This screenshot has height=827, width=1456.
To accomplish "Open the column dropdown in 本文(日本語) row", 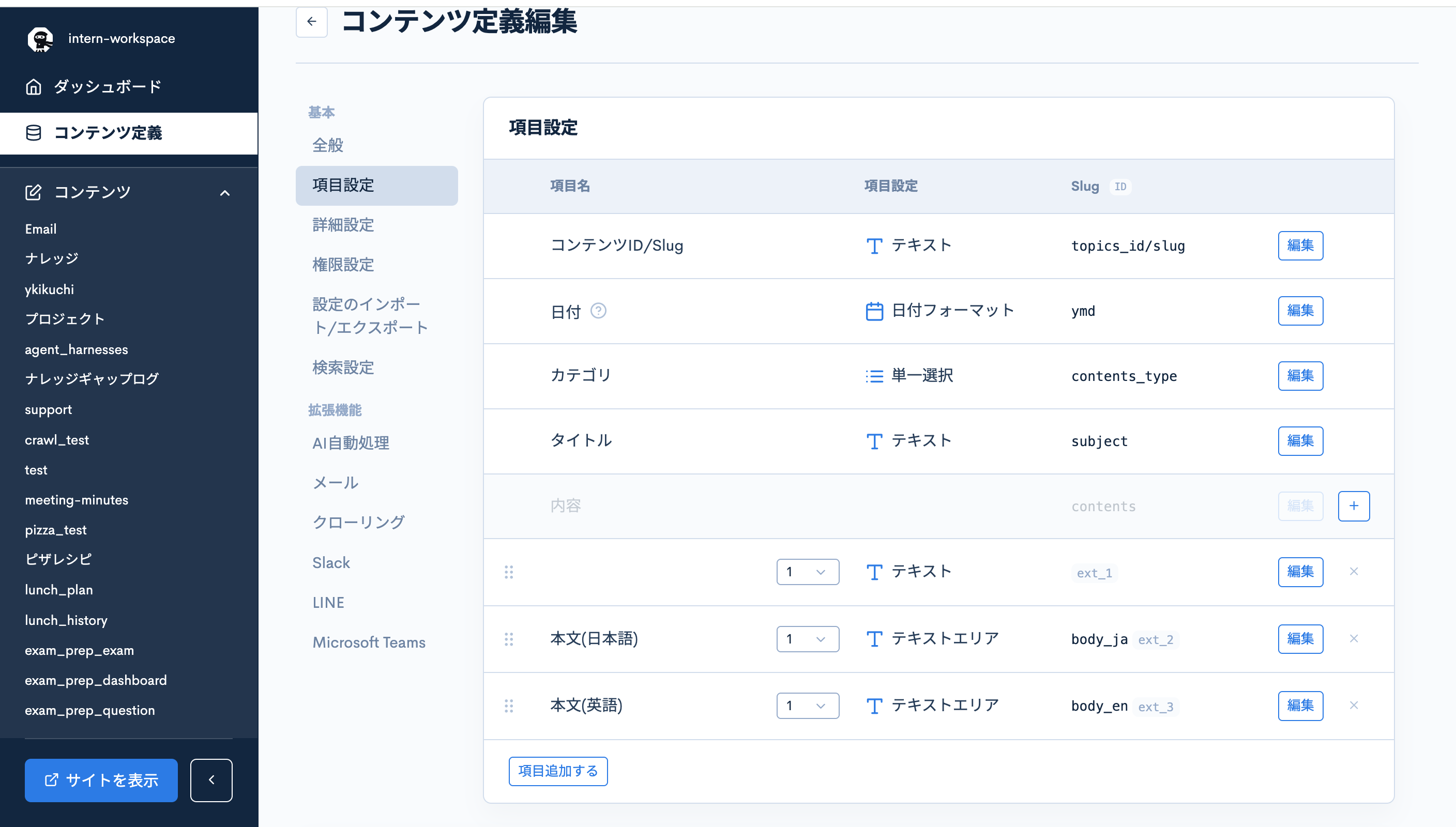I will pyautogui.click(x=807, y=639).
